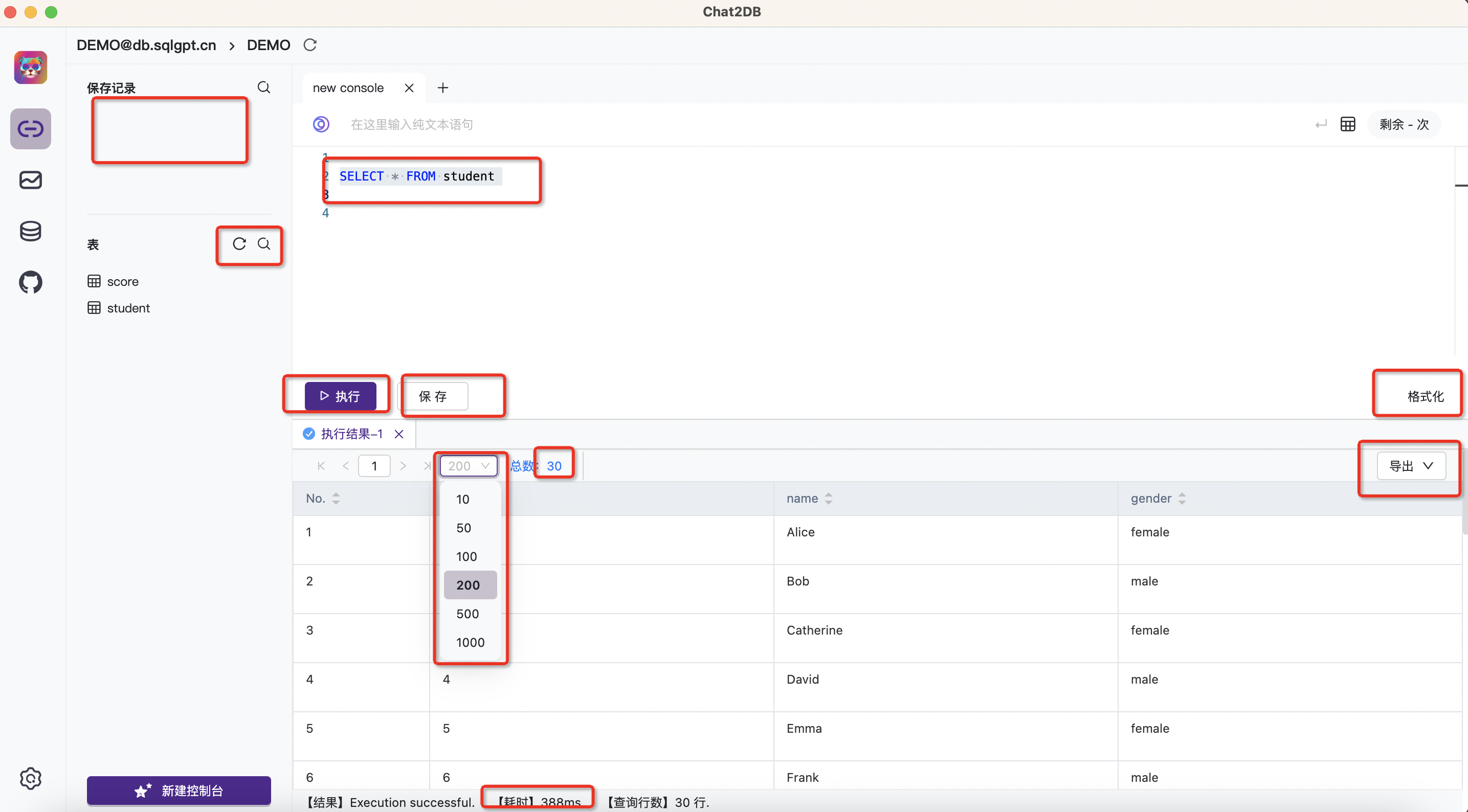Click the 执行 execute button
Image resolution: width=1468 pixels, height=812 pixels.
click(340, 396)
